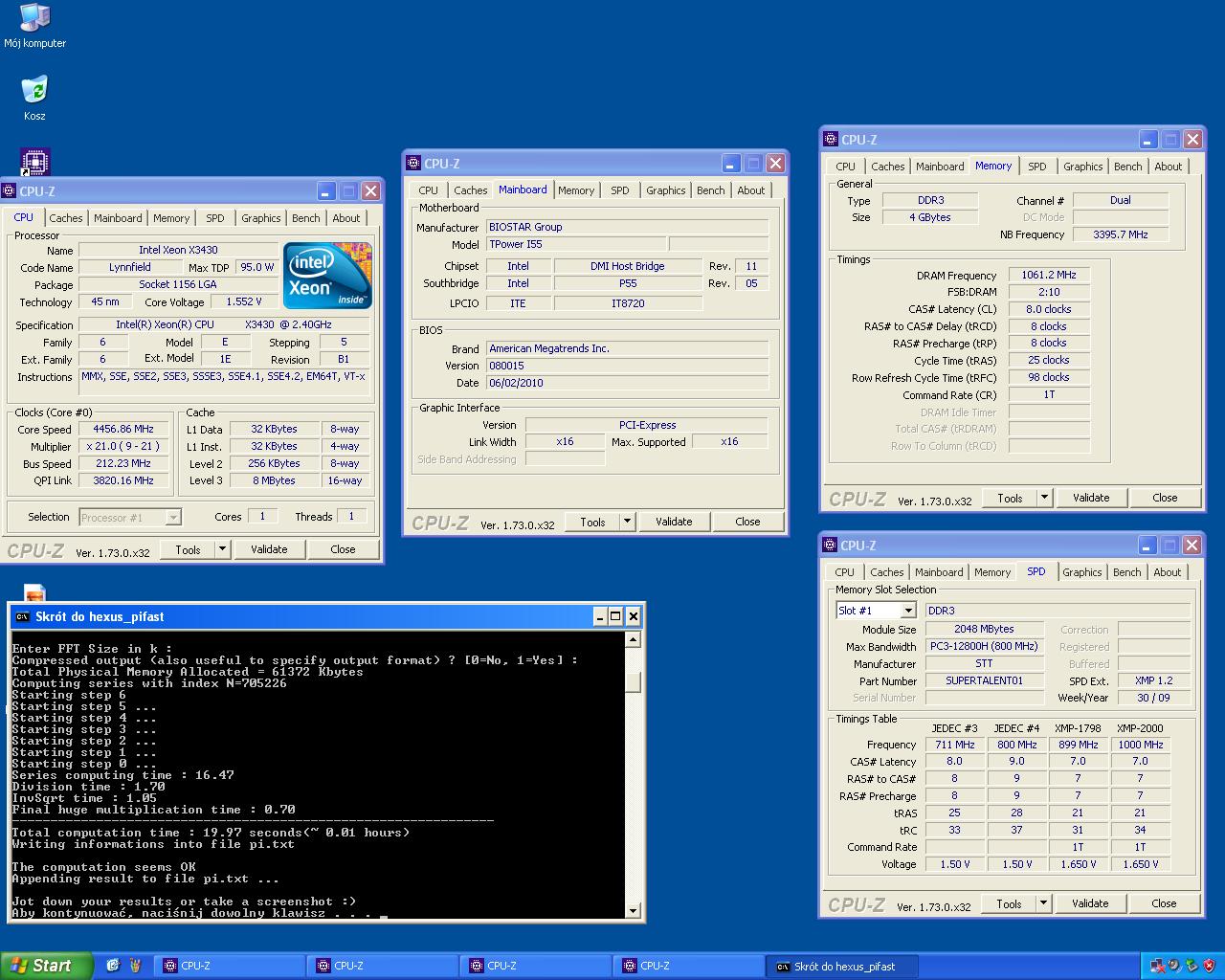Click Validate in the Processor window
The height and width of the screenshot is (980, 1225).
coord(269,549)
